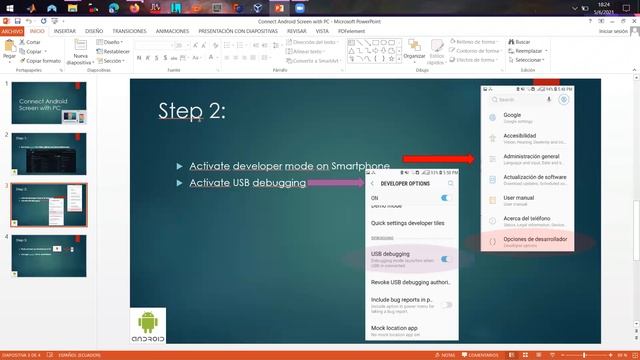Switch to the REVISAR tab
Viewport: 640px width, 360px height.
pyautogui.click(x=297, y=31)
